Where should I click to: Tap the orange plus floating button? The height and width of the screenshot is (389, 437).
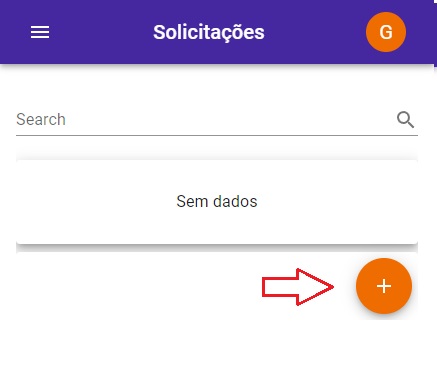pos(384,286)
